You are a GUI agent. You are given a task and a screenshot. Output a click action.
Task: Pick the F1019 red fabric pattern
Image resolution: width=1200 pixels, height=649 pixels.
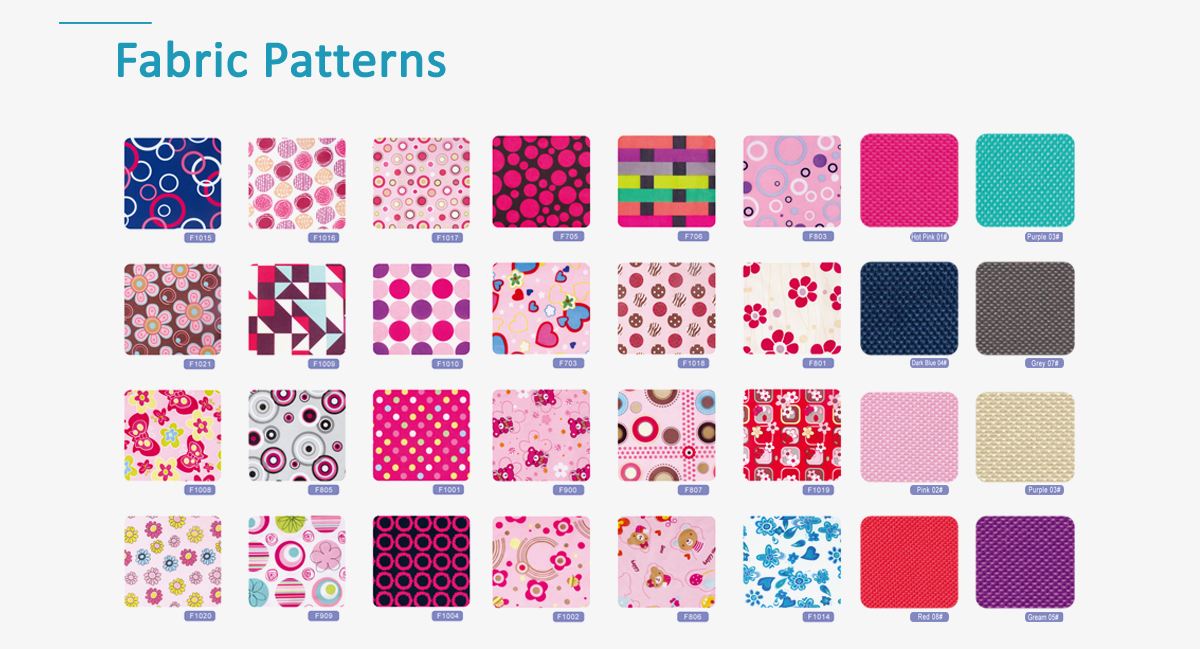click(792, 435)
